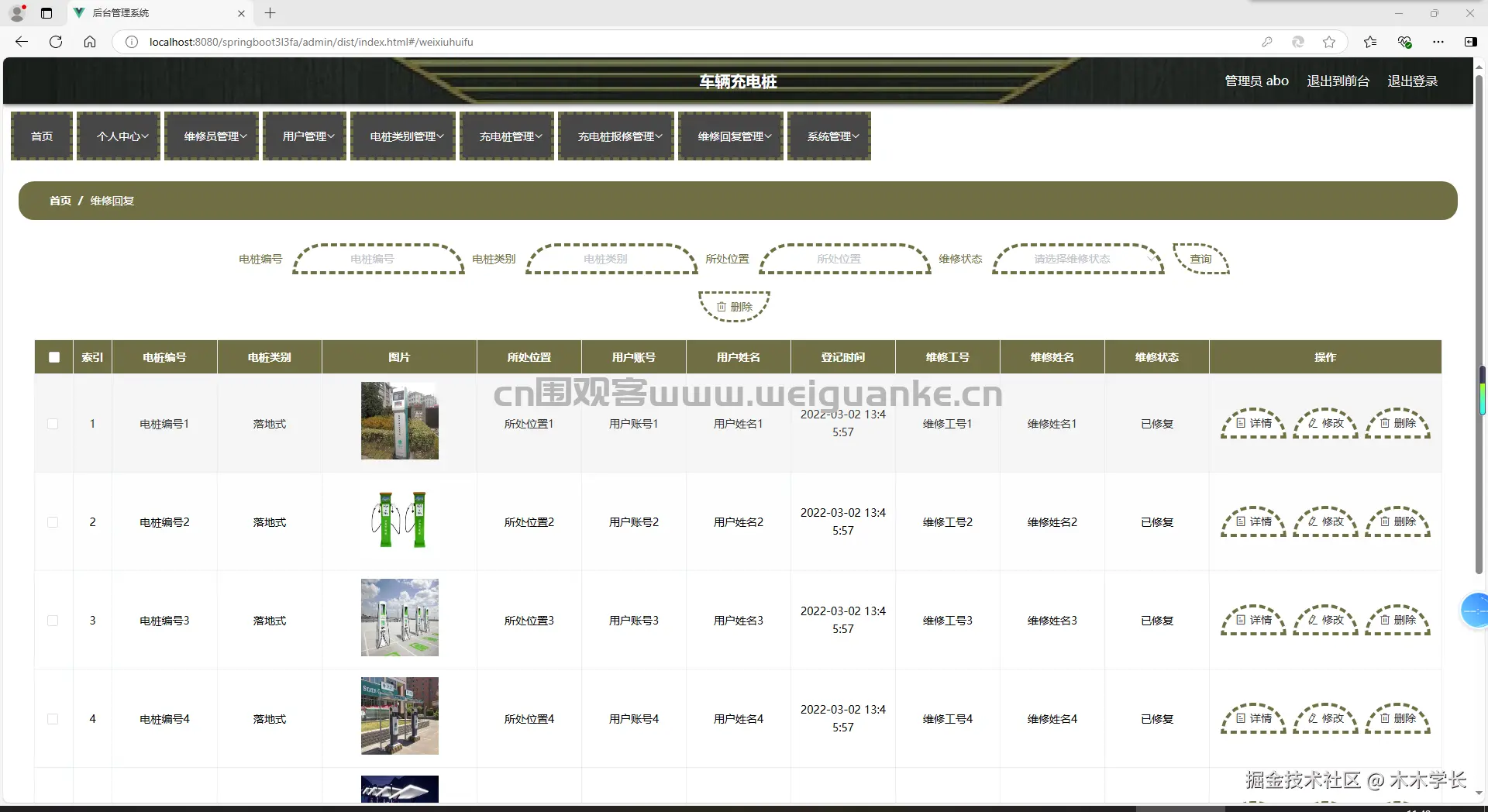The height and width of the screenshot is (812, 1488).
Task: Expand the 维修员管理 menu
Action: (212, 136)
